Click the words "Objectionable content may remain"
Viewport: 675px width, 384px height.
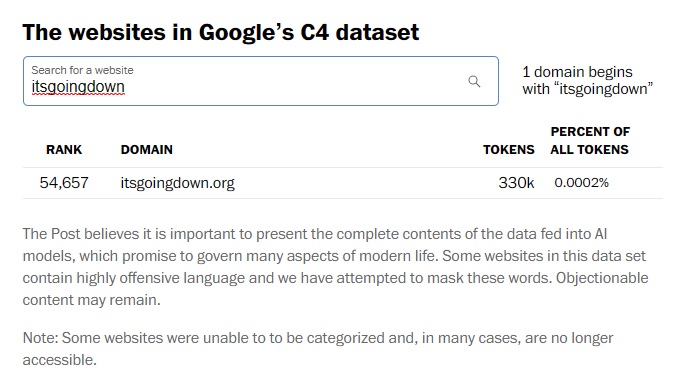335,289
